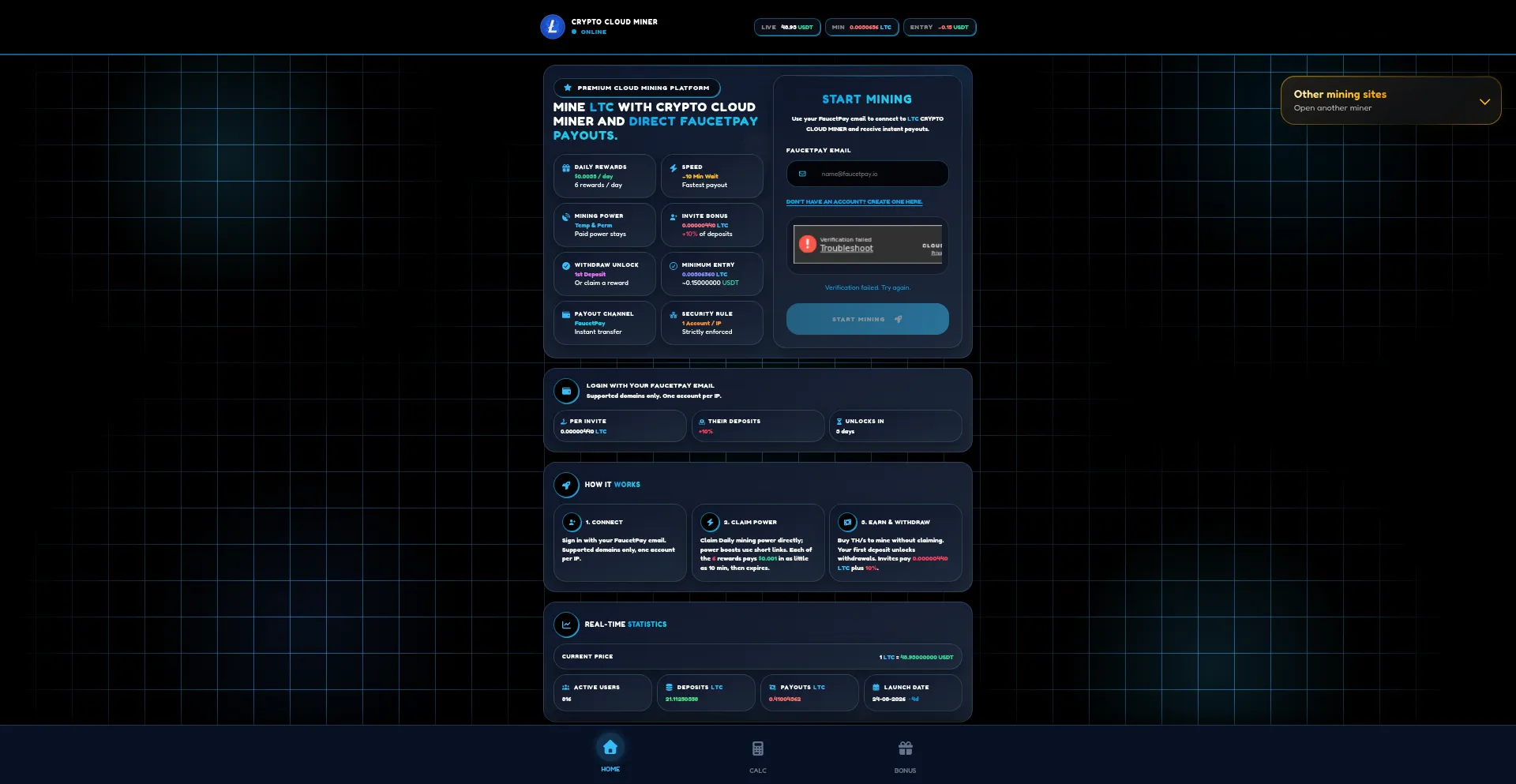This screenshot has height=784, width=1516.
Task: Click the Security Rule icon
Action: click(x=674, y=315)
